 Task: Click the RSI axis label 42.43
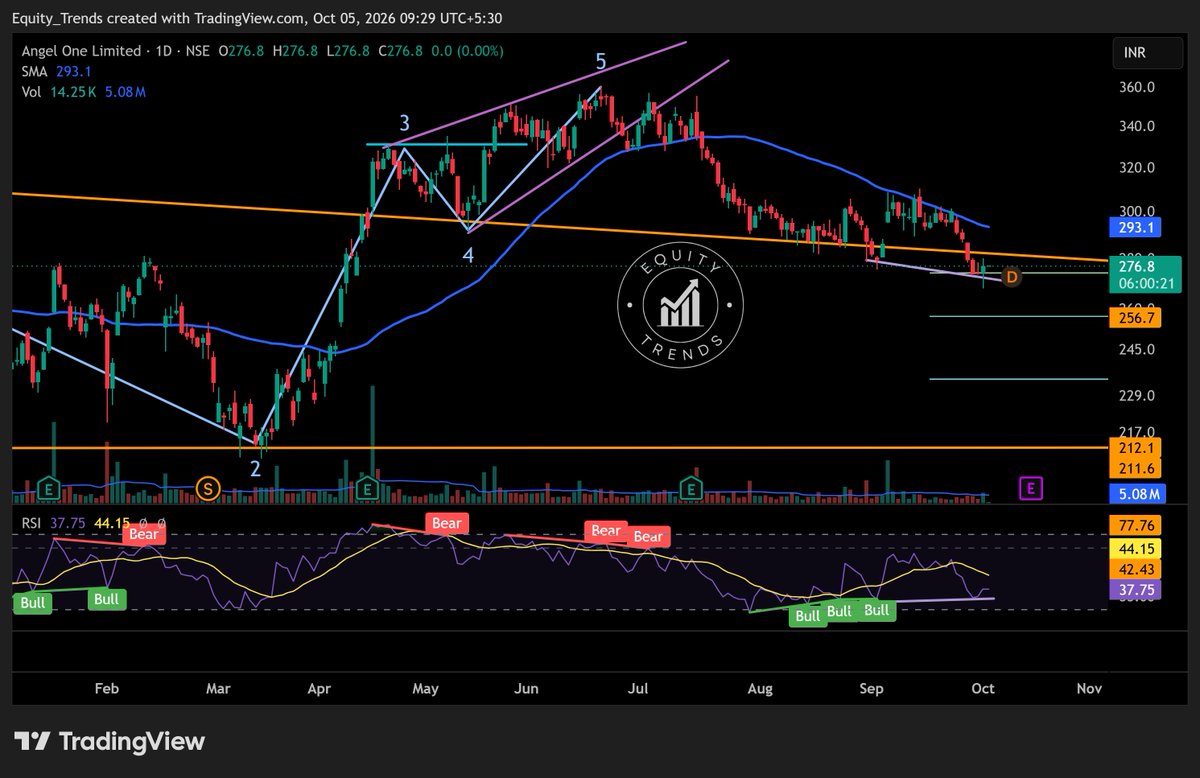pyautogui.click(x=1133, y=568)
